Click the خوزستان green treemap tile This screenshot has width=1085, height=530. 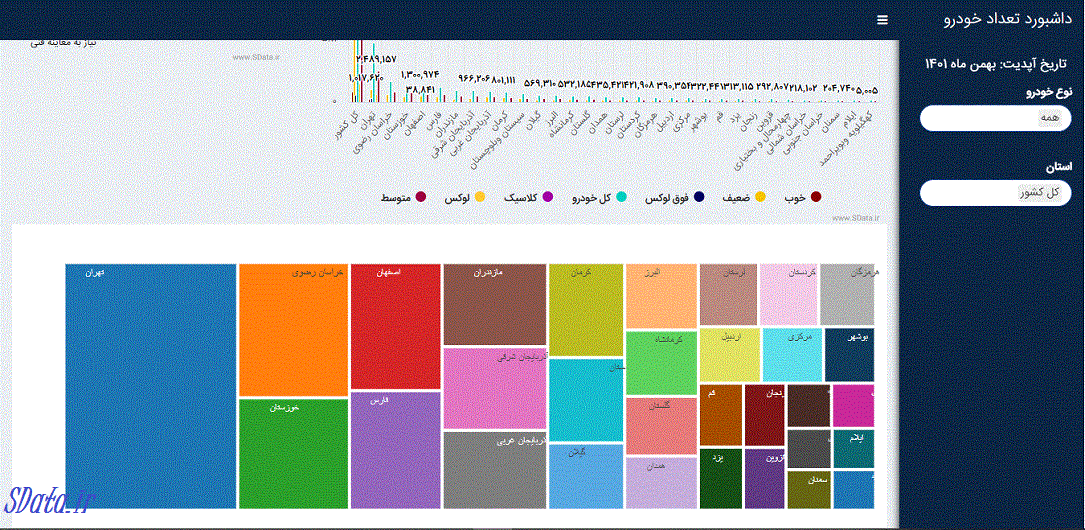pyautogui.click(x=293, y=453)
